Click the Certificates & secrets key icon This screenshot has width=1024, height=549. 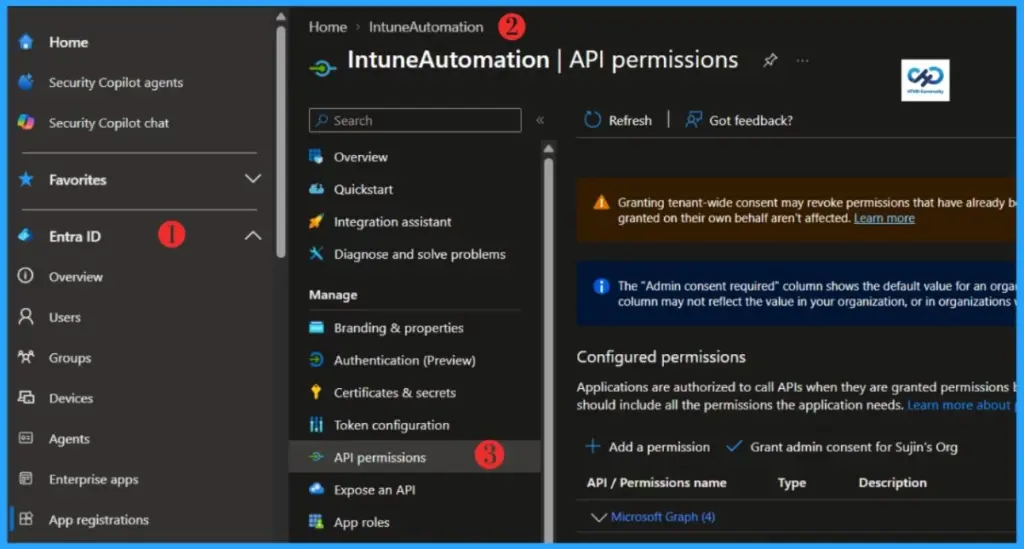coord(316,392)
